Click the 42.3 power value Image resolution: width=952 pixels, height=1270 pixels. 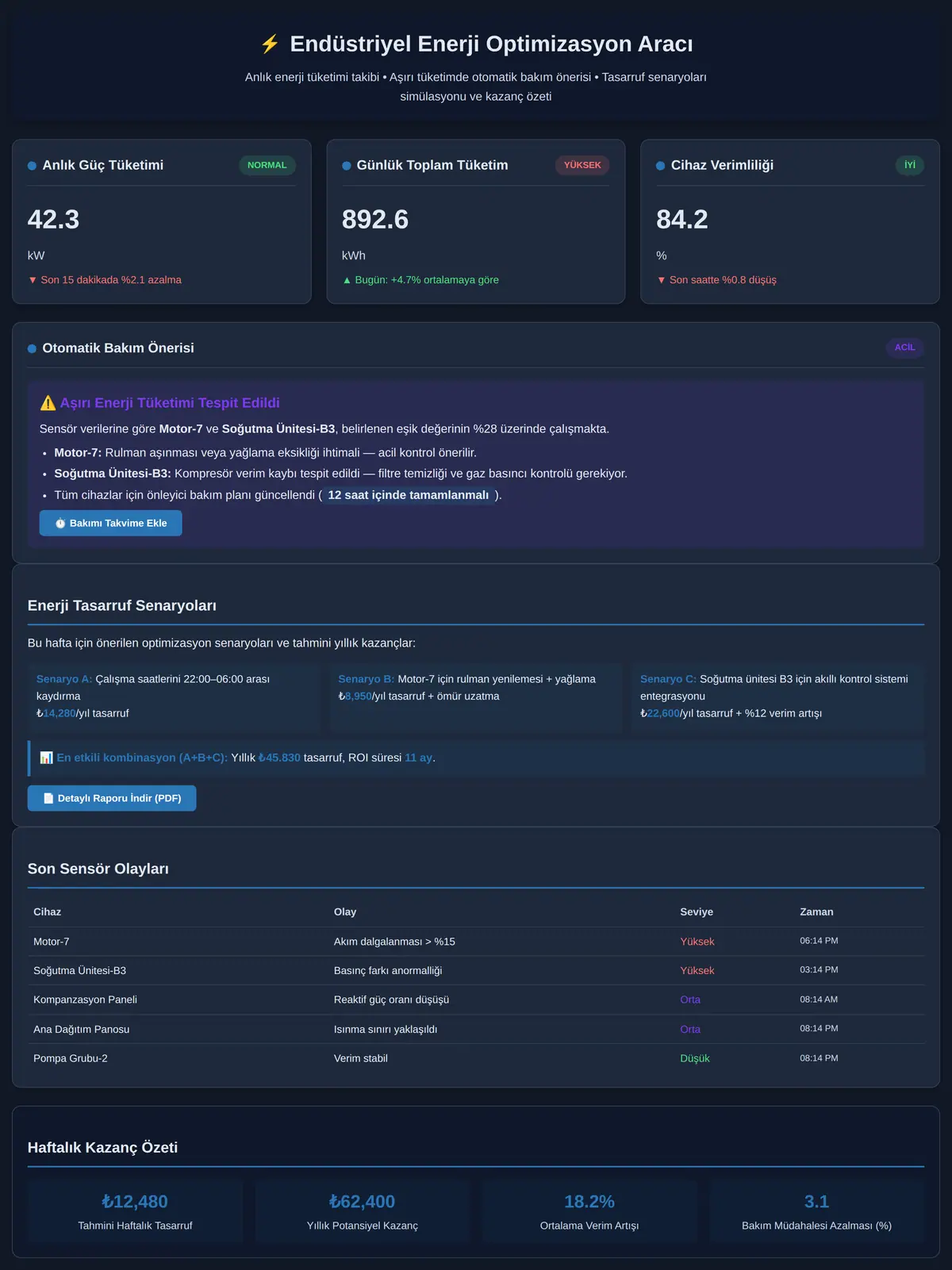pyautogui.click(x=53, y=220)
